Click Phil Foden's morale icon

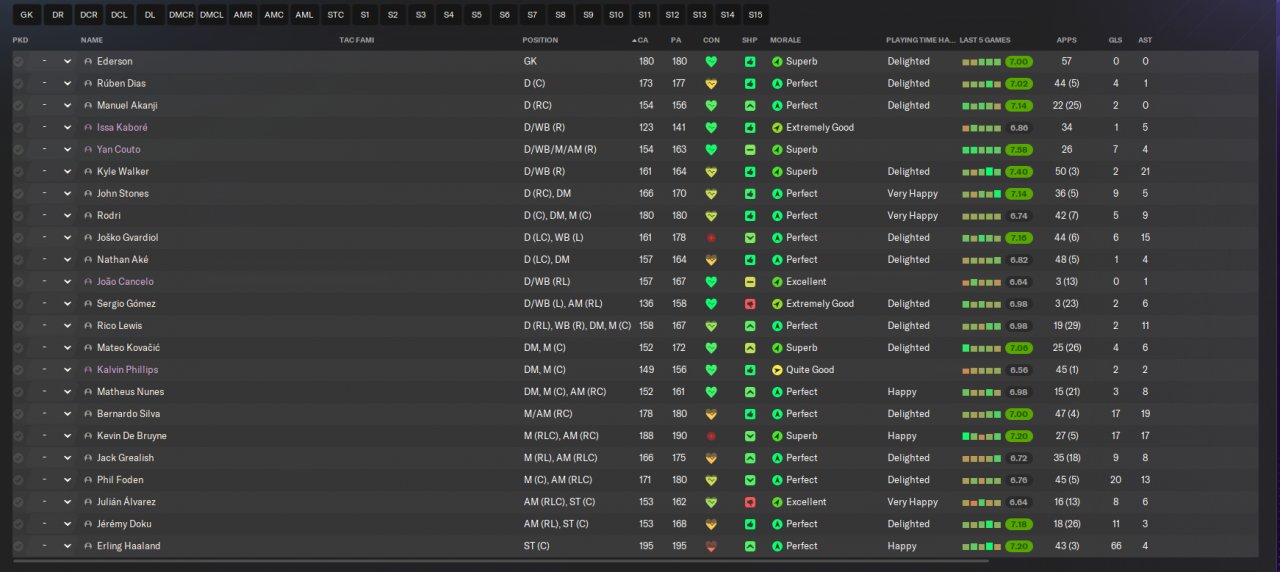point(777,480)
